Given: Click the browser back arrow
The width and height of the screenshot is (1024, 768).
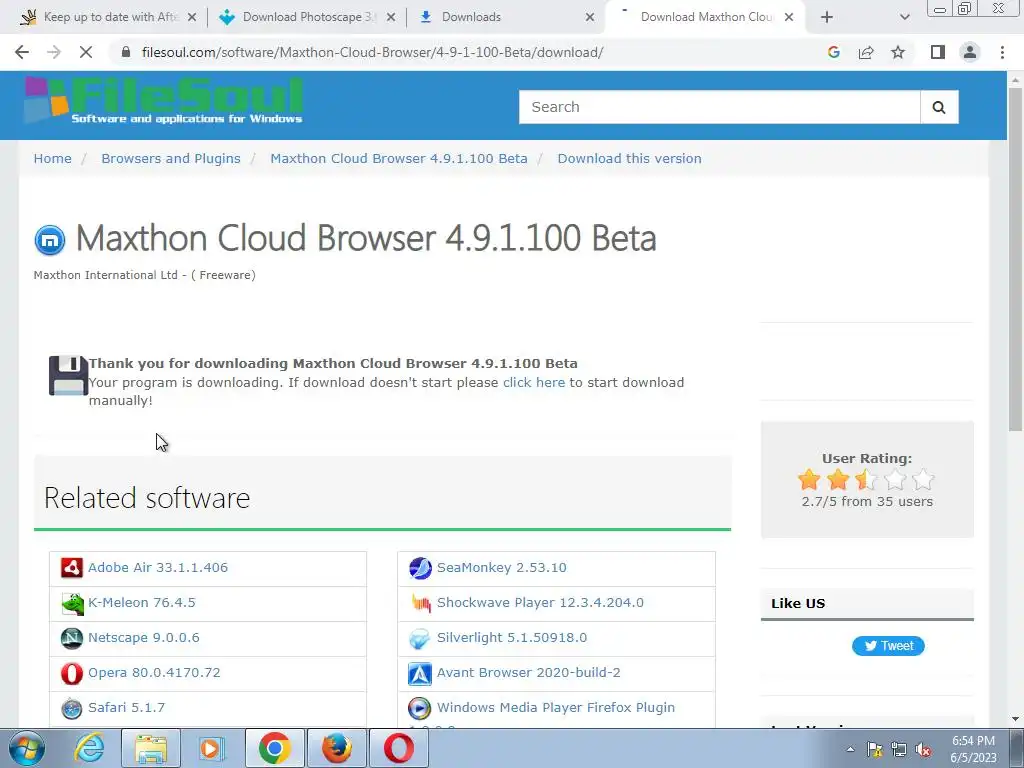Looking at the screenshot, I should point(22,52).
